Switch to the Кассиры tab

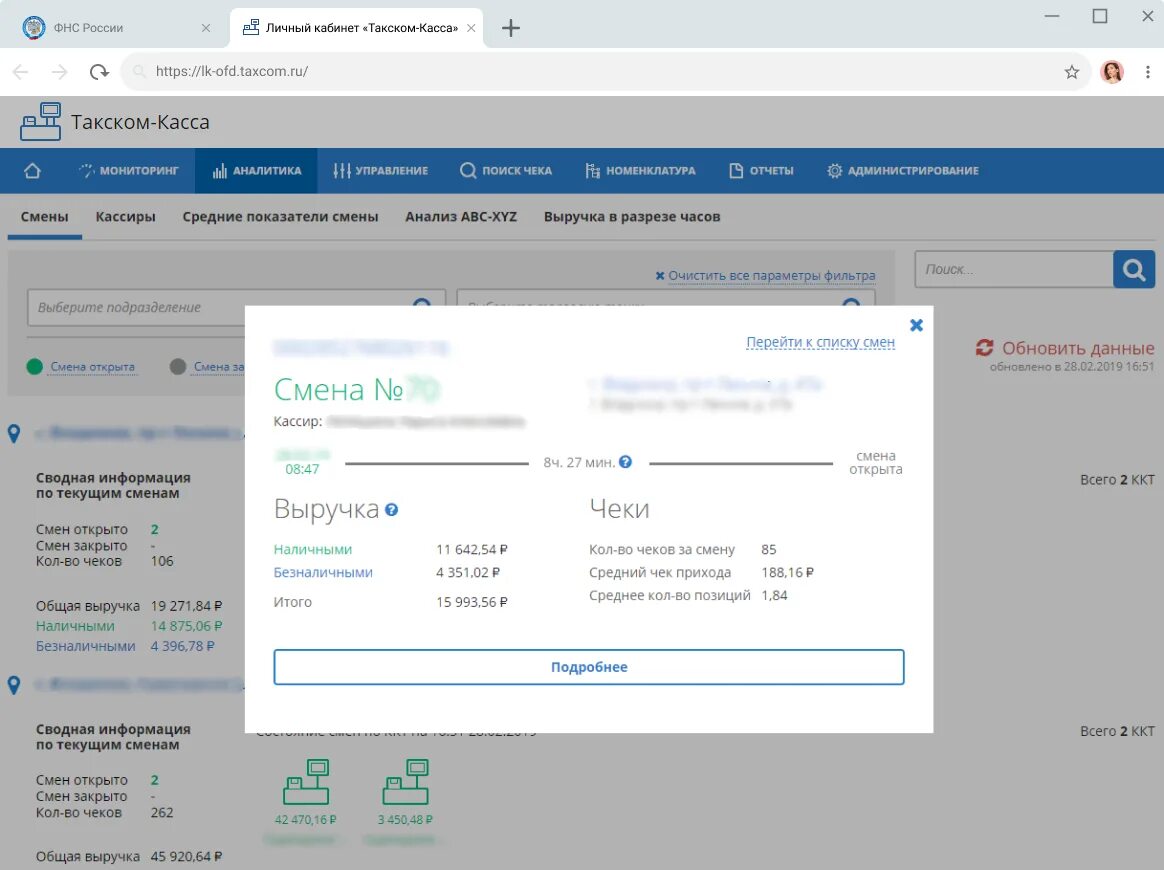(125, 217)
